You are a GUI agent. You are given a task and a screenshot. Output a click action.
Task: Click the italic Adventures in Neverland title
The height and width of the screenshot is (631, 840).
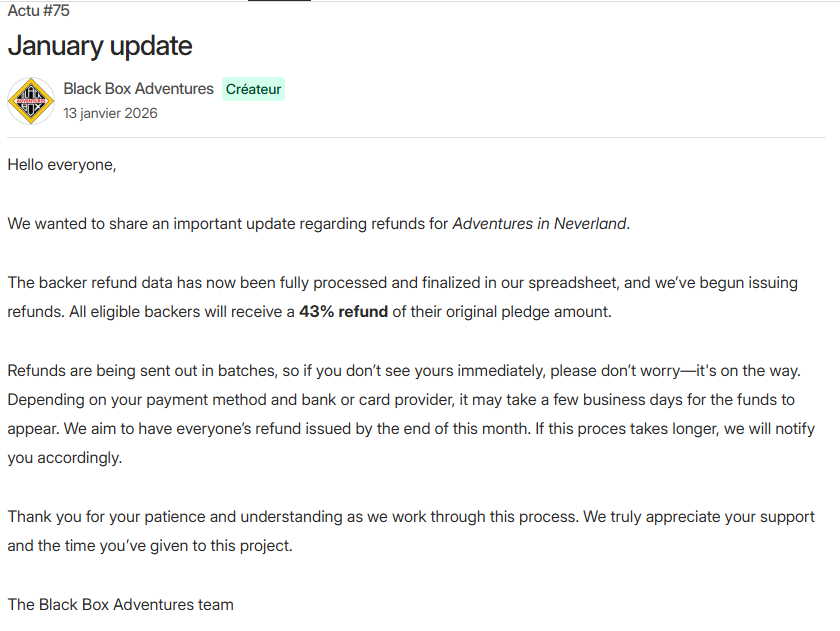[x=540, y=224]
